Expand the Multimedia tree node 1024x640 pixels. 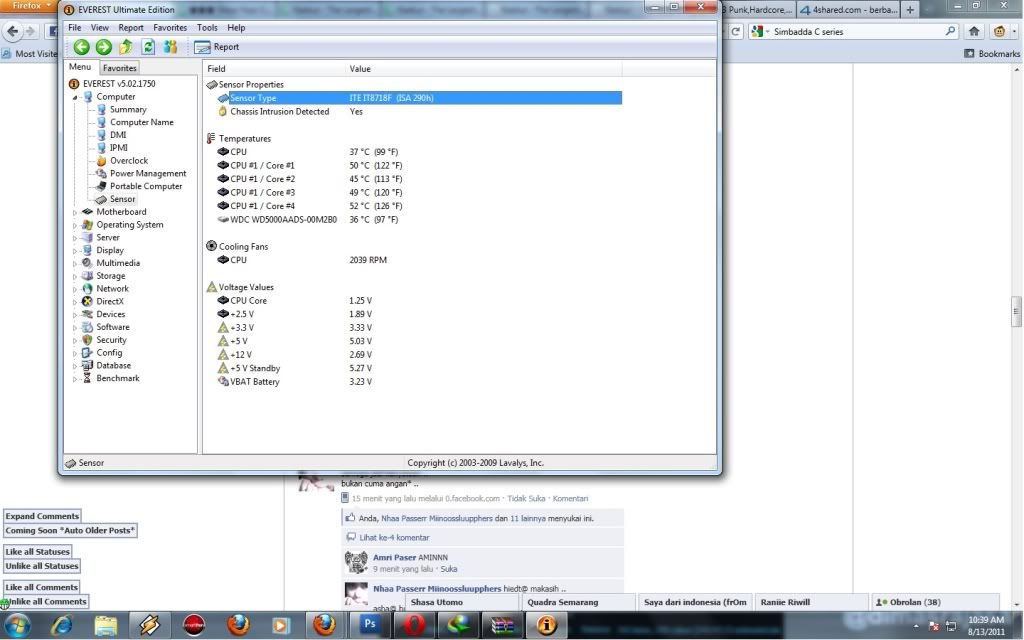click(74, 263)
